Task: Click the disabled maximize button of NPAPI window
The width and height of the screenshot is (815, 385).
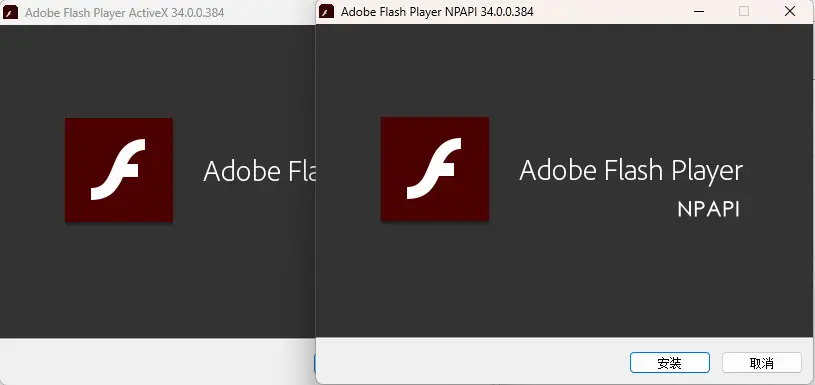Action: click(744, 11)
